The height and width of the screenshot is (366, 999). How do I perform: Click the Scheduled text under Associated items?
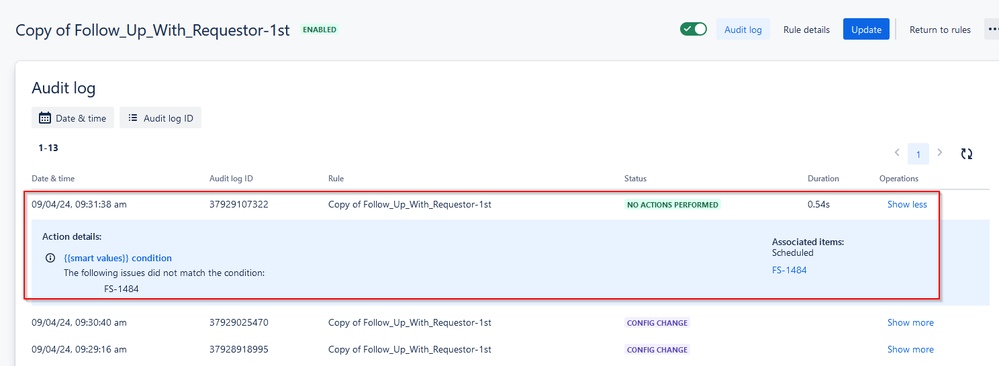pyautogui.click(x=793, y=253)
